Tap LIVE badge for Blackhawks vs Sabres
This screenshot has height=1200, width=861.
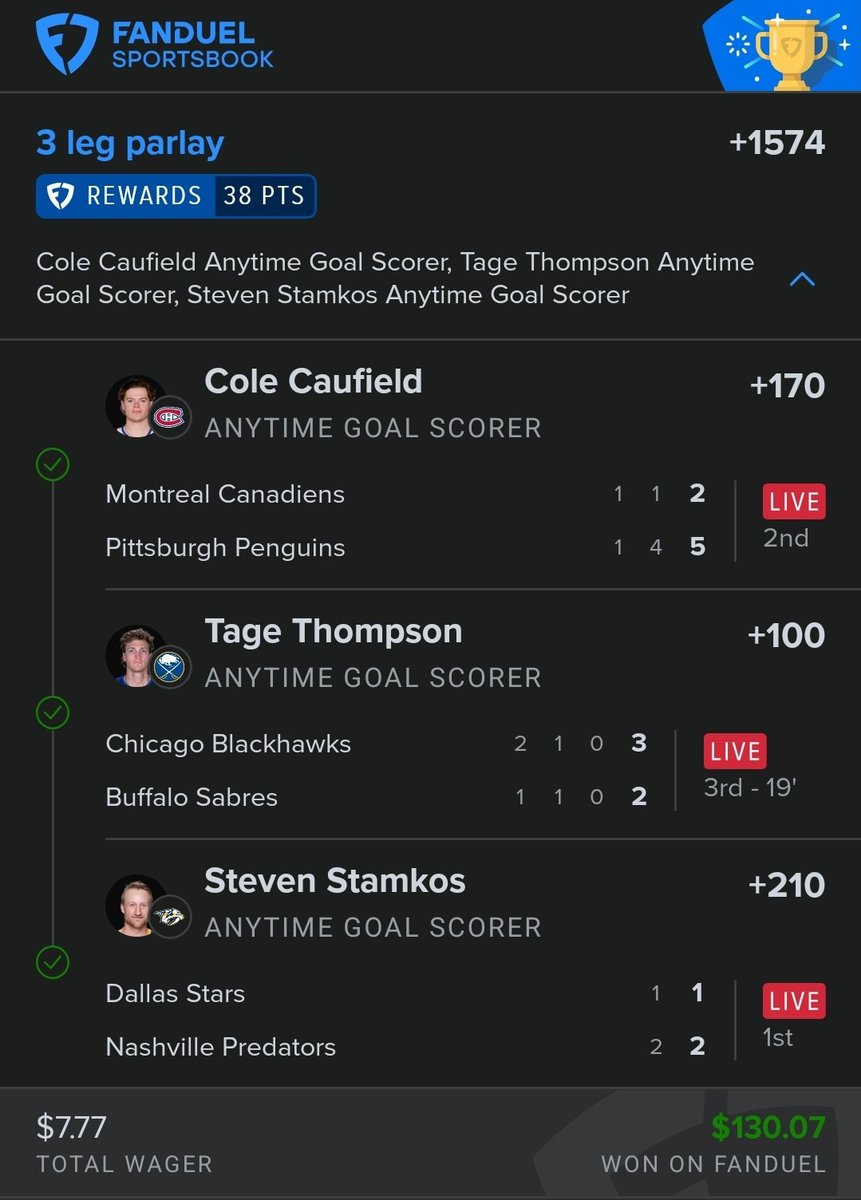(735, 751)
